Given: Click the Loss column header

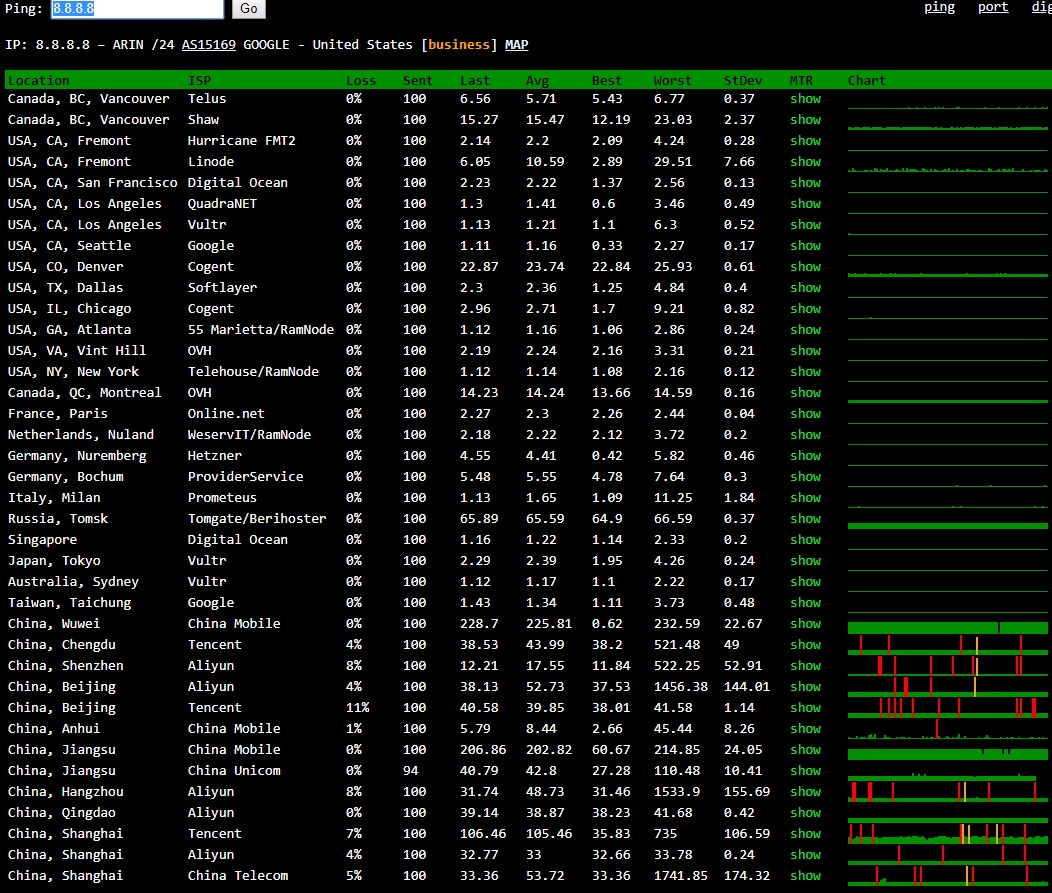Looking at the screenshot, I should [361, 81].
